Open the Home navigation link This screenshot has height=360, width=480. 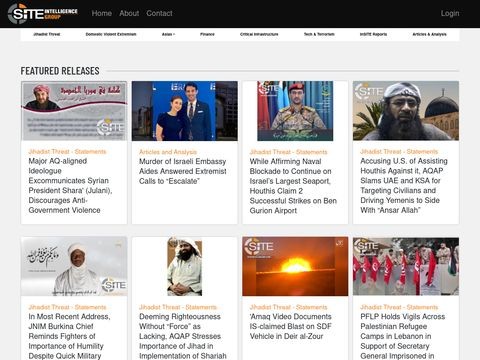[102, 13]
